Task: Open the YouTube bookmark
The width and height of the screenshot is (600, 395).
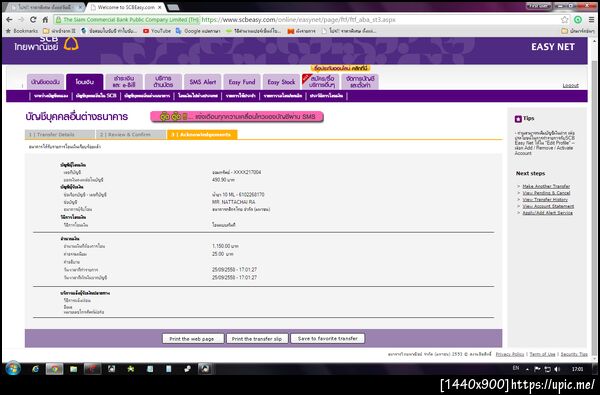Action: [157, 31]
